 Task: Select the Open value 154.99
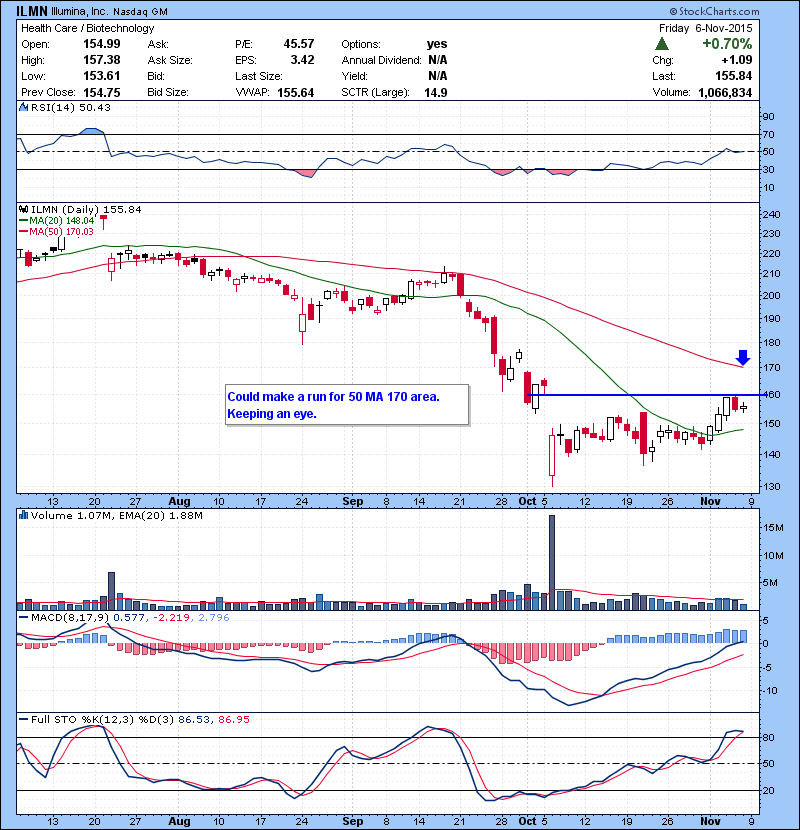coord(102,44)
